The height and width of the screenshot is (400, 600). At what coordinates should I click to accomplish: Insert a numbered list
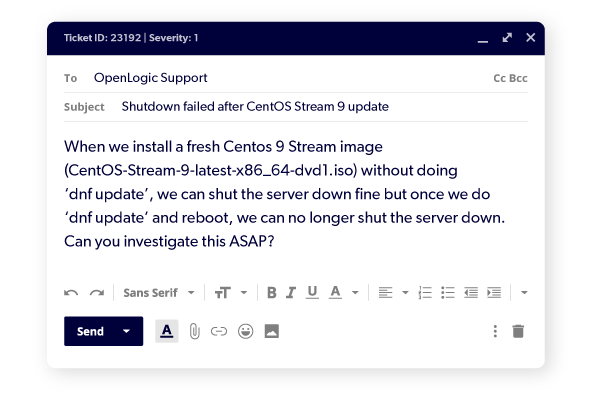(425, 293)
